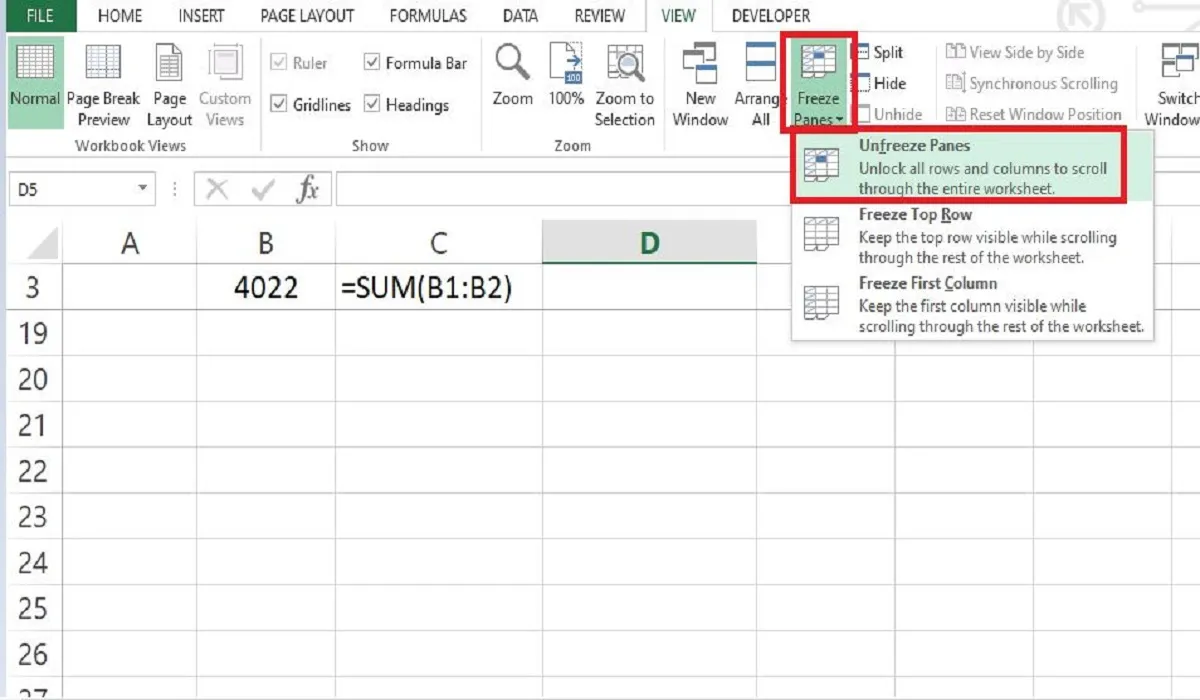This screenshot has height=700, width=1200.
Task: Select row 20 header
Action: click(33, 379)
